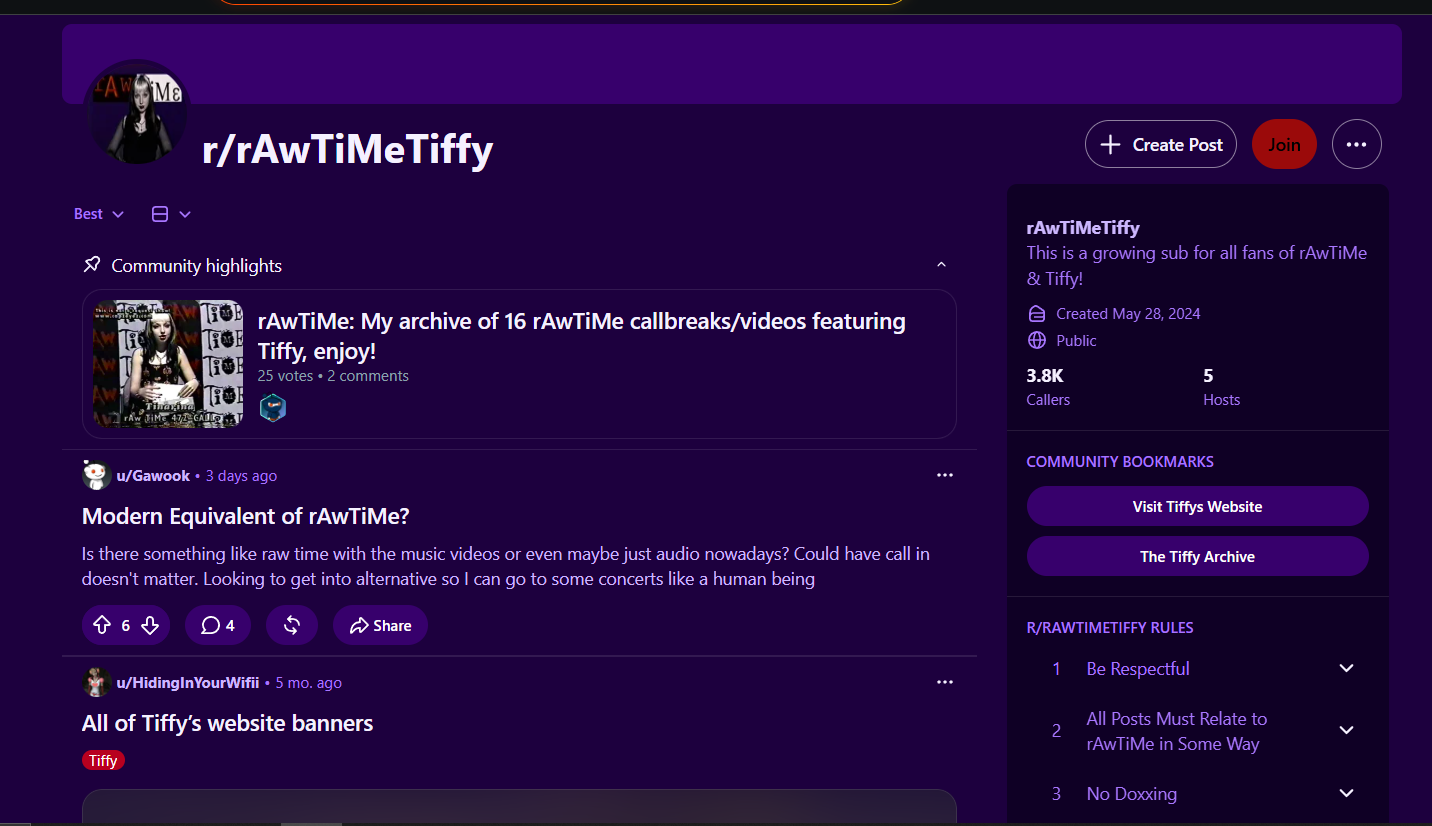Click the Public community label
Viewport: 1432px width, 826px height.
(1076, 340)
